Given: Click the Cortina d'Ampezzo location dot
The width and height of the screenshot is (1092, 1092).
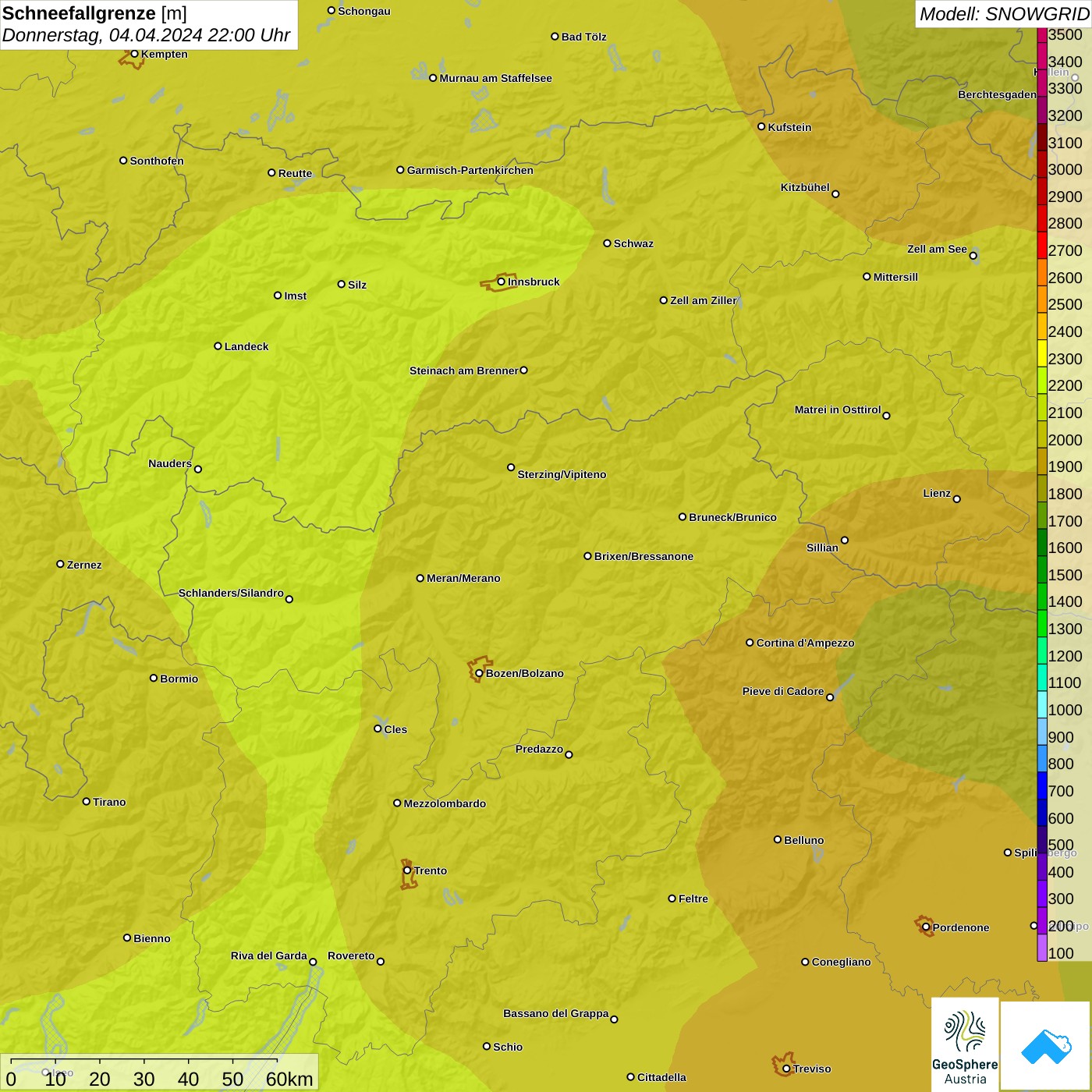Looking at the screenshot, I should [x=750, y=643].
